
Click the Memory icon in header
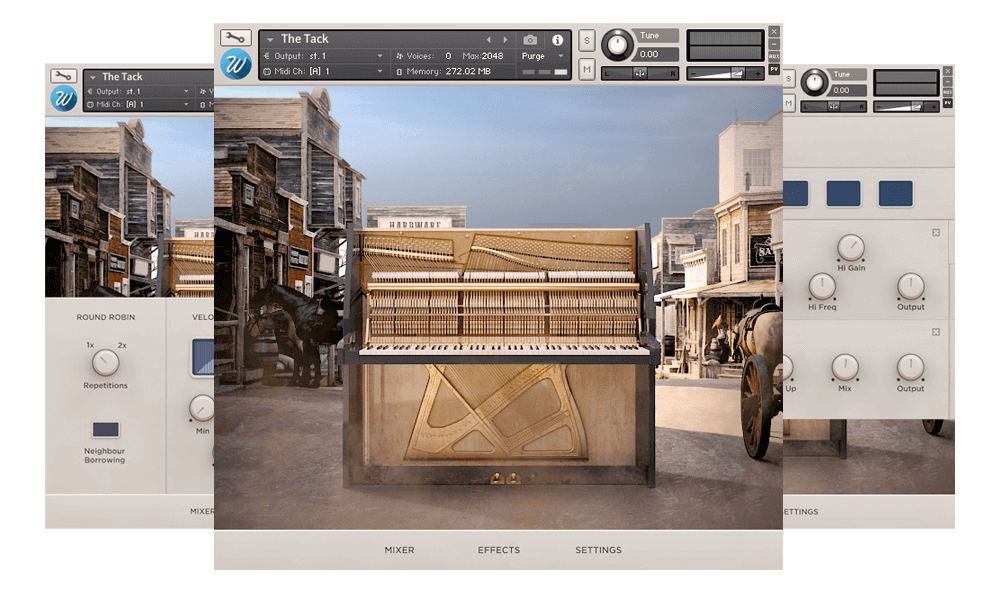(x=400, y=71)
